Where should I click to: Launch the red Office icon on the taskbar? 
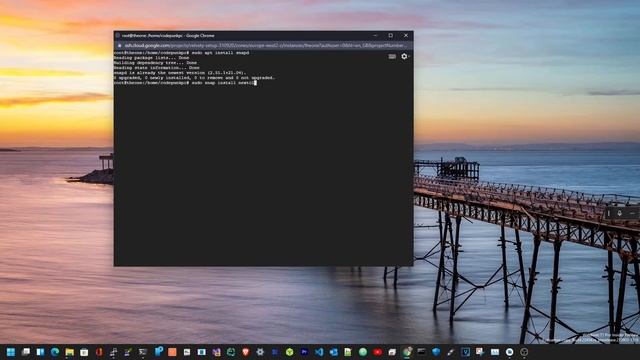tap(99, 352)
